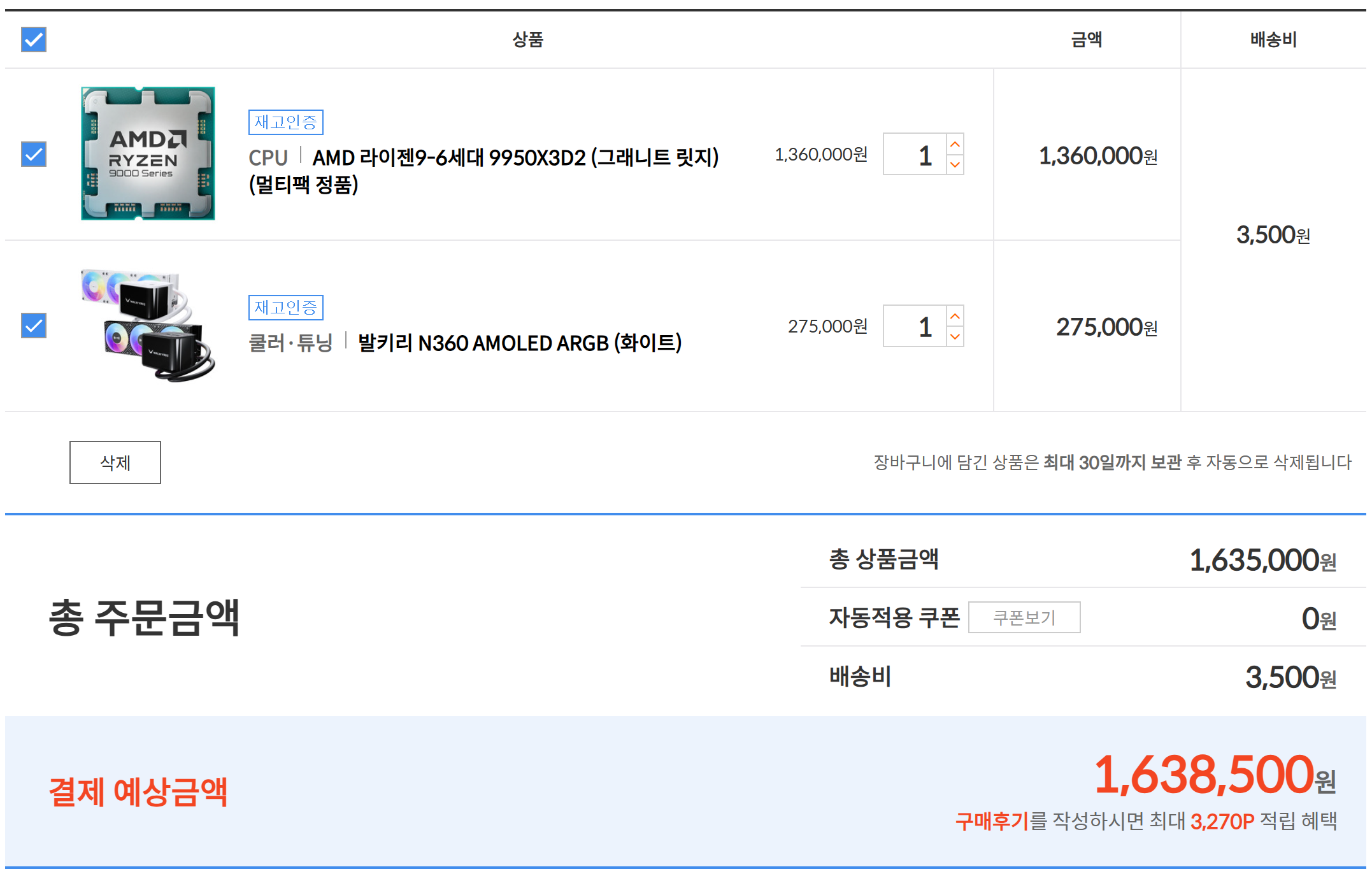Increase cooler quantity with up arrow
The height and width of the screenshot is (874, 1372).
[955, 316]
